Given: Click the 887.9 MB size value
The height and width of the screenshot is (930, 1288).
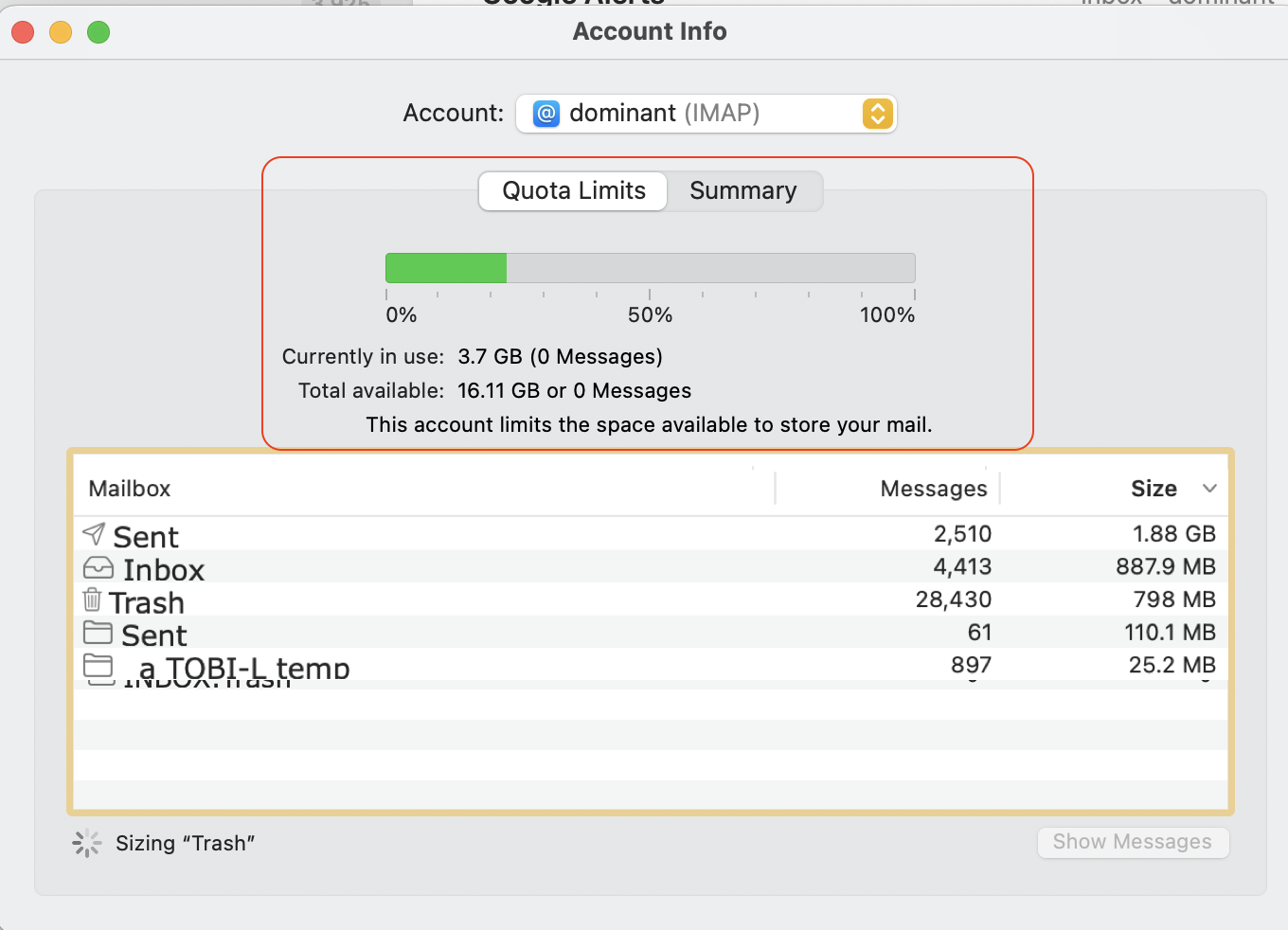Looking at the screenshot, I should [x=1166, y=566].
